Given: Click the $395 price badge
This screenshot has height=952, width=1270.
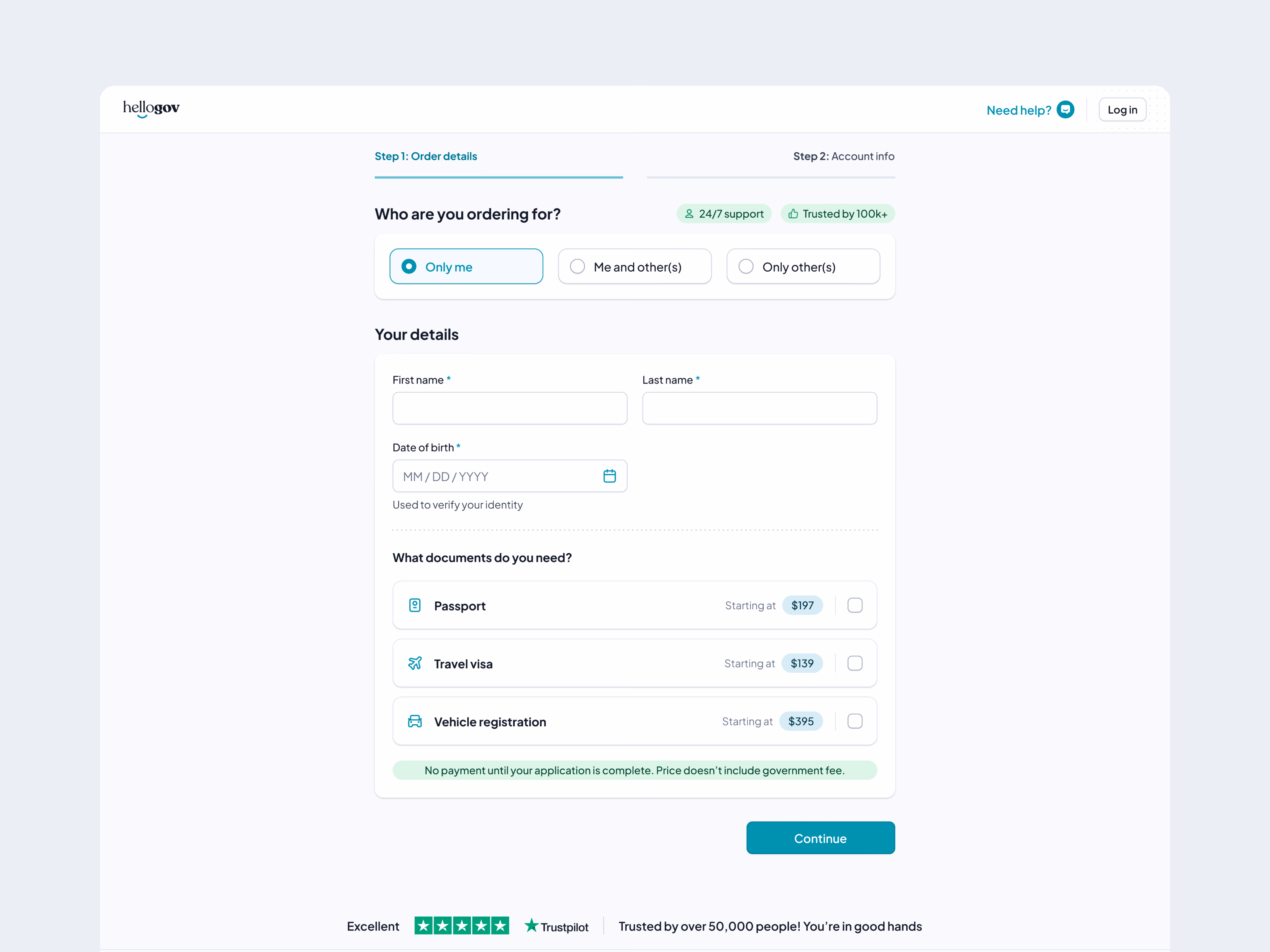Looking at the screenshot, I should pos(801,721).
